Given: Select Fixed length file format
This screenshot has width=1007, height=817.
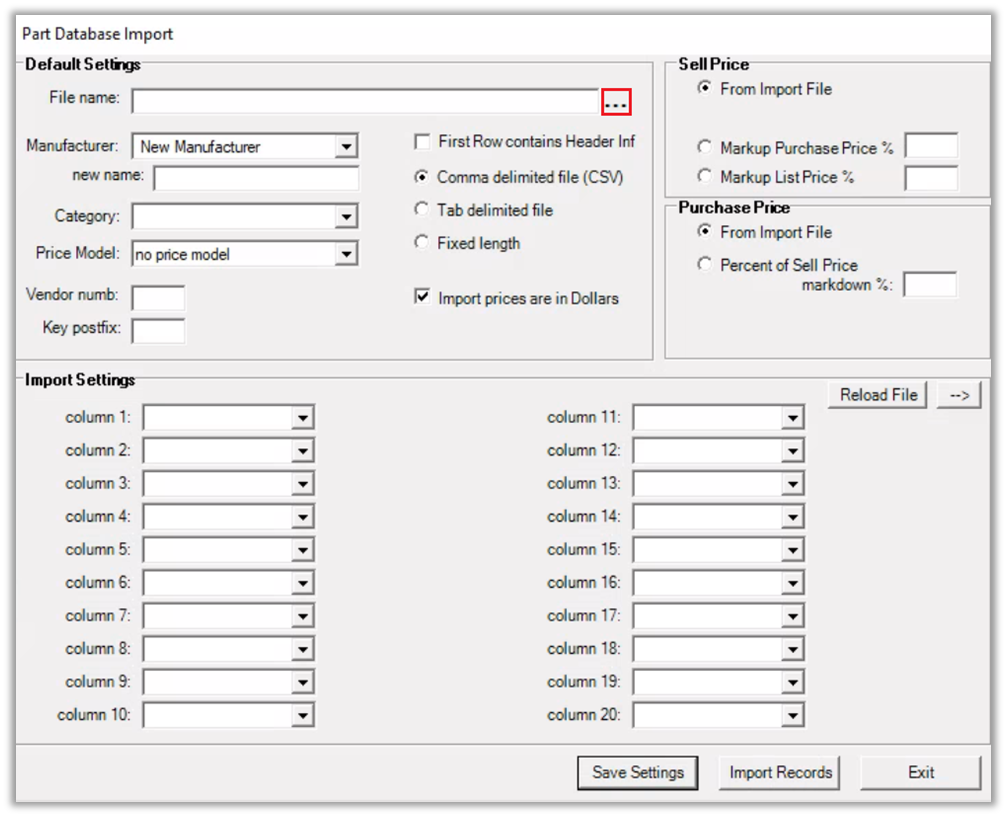Looking at the screenshot, I should tap(422, 243).
